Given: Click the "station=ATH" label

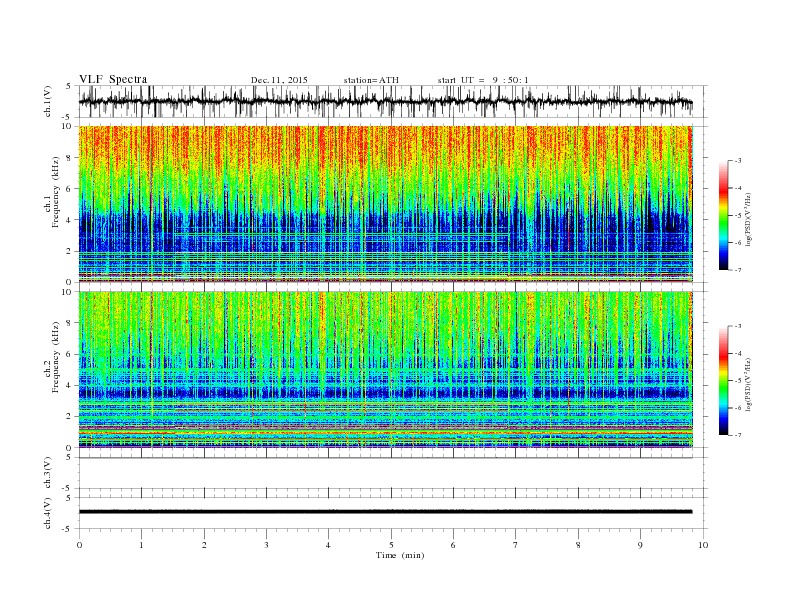Looking at the screenshot, I should [371, 80].
